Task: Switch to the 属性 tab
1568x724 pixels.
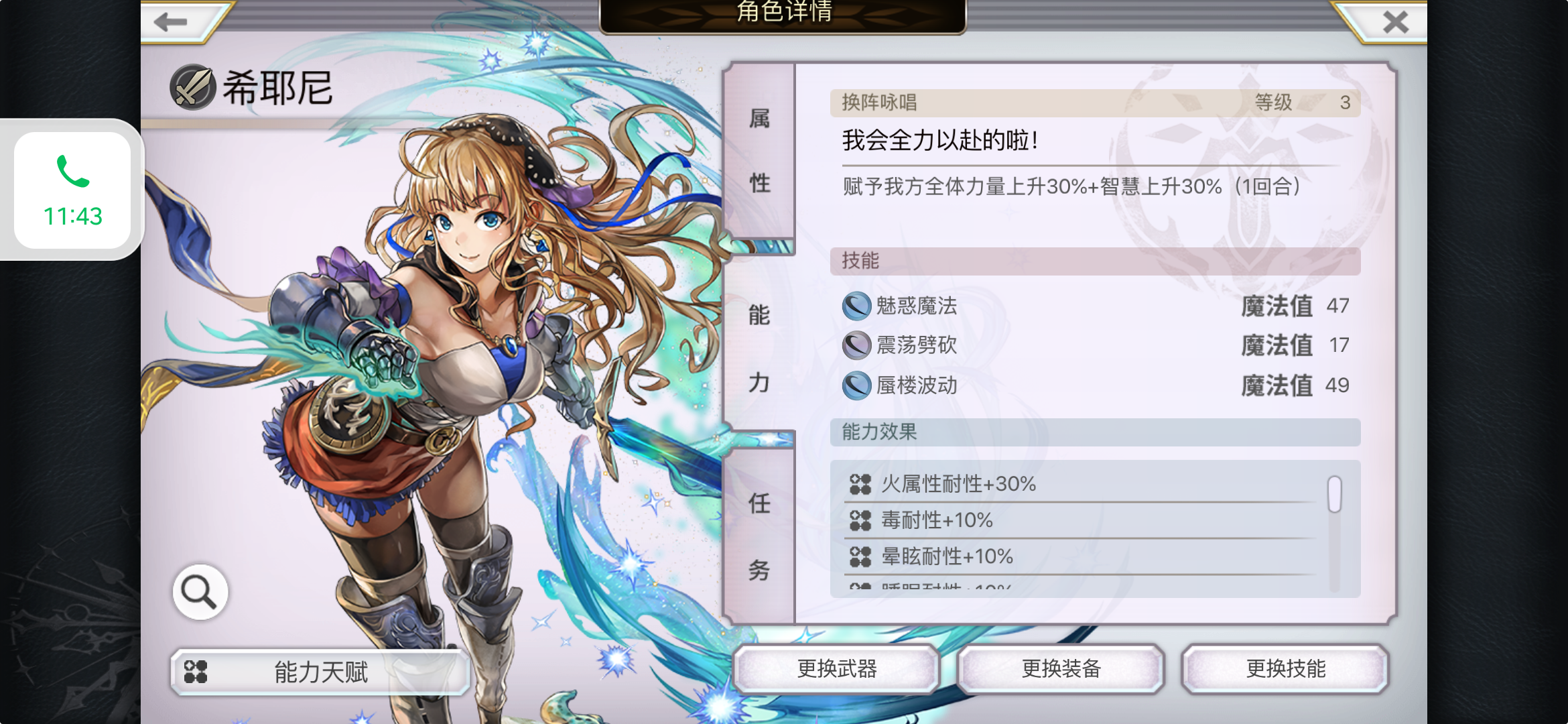Action: 759,152
